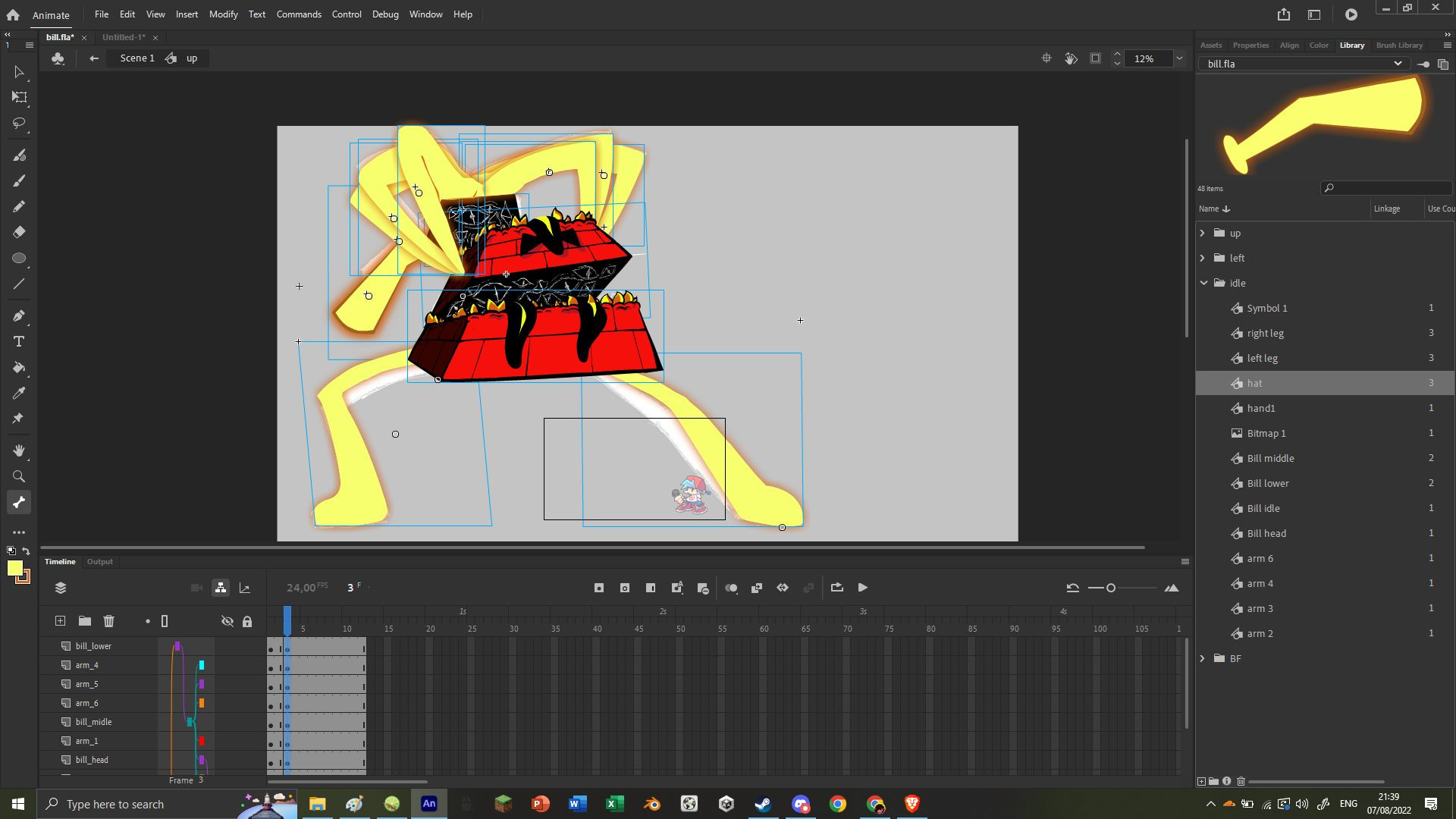Switch to the Output tab
The width and height of the screenshot is (1456, 819).
(99, 561)
